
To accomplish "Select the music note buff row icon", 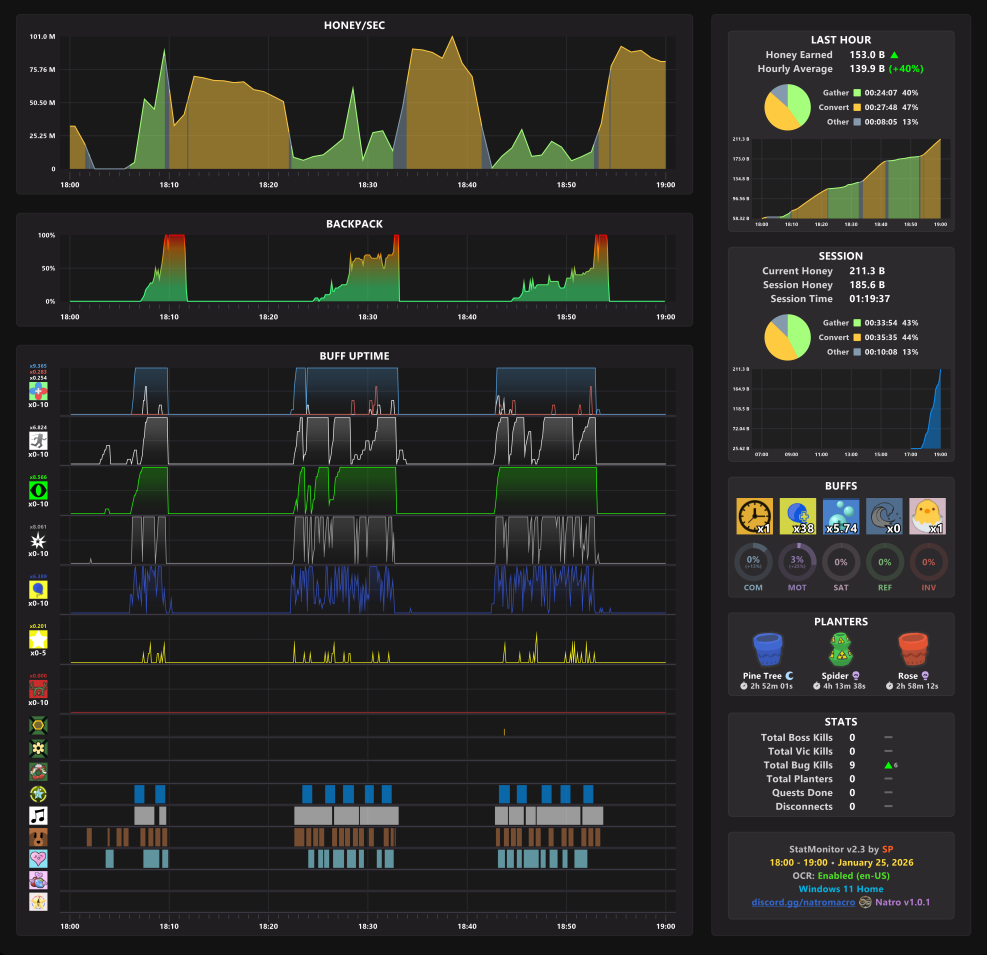I will [38, 816].
